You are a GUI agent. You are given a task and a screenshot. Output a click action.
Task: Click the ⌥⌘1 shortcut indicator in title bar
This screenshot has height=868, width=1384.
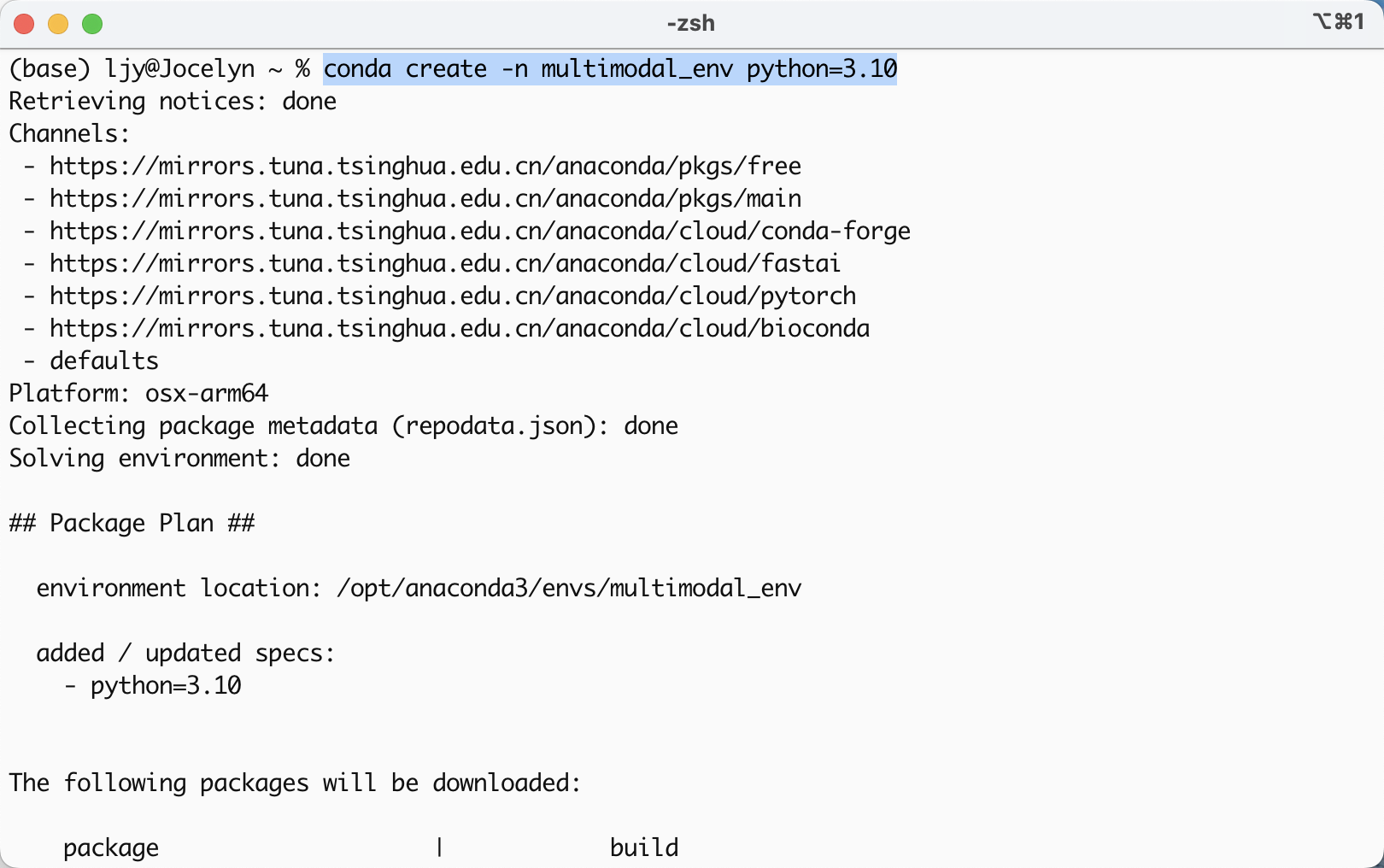(x=1339, y=21)
